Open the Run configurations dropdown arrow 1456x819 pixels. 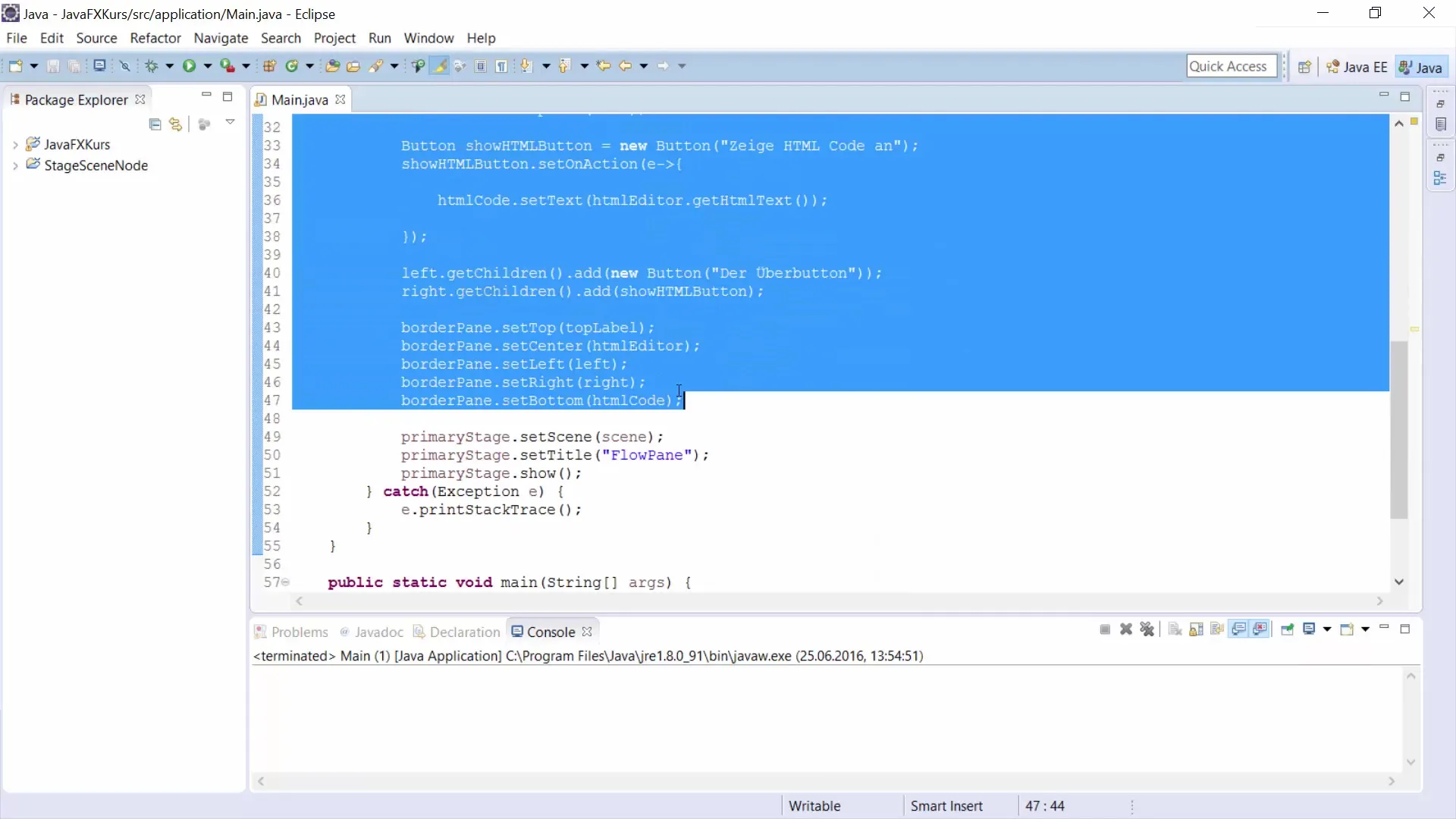pyautogui.click(x=208, y=66)
